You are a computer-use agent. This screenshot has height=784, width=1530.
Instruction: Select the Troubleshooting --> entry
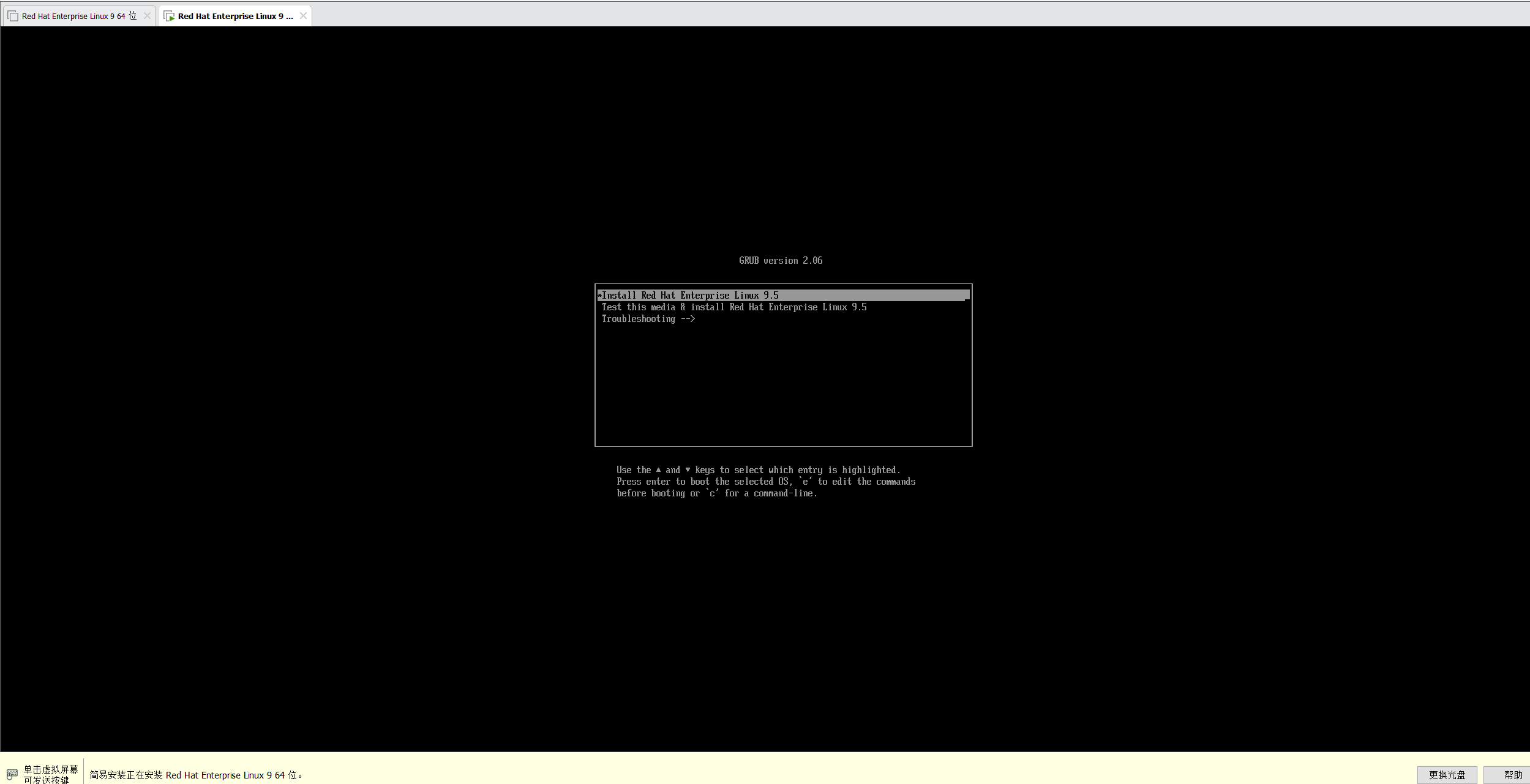click(648, 319)
